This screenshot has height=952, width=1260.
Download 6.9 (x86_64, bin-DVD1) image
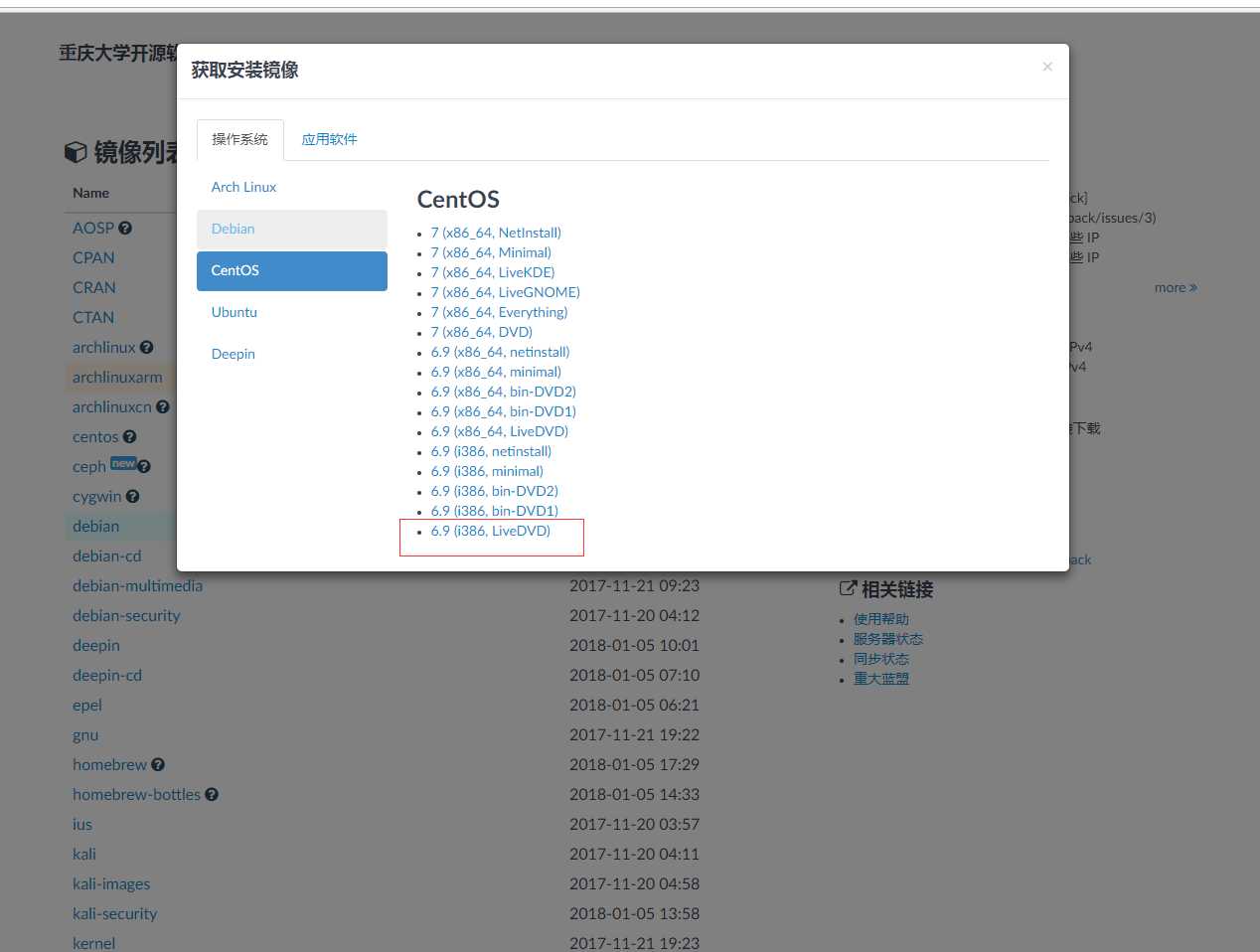pos(503,411)
